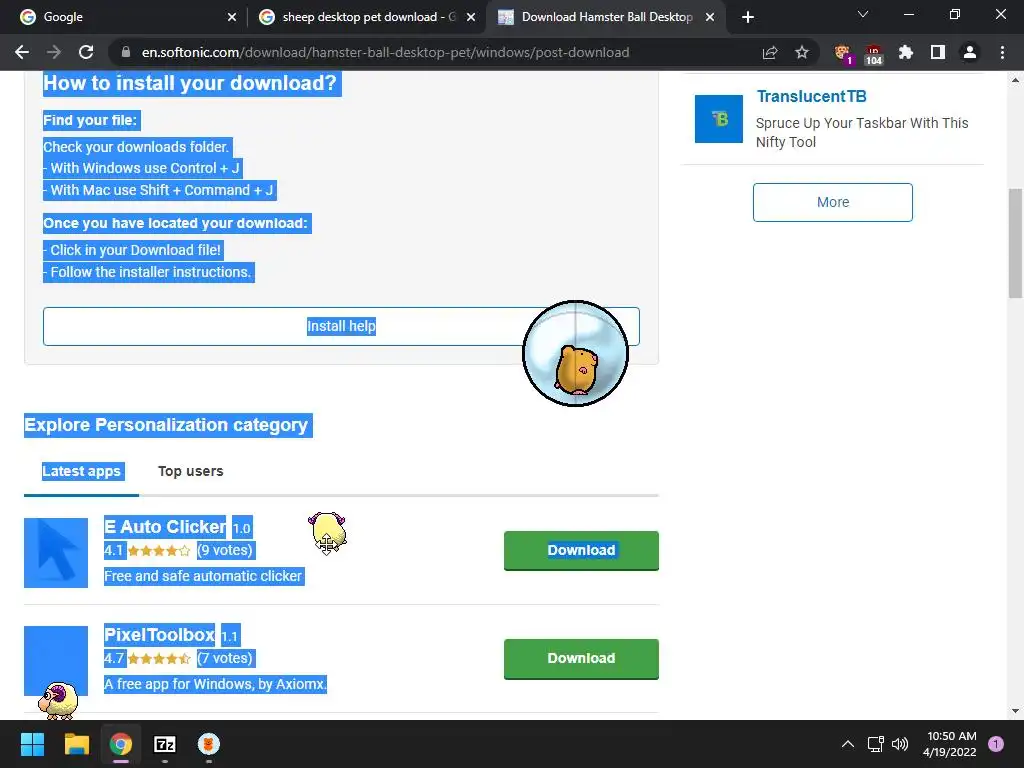
Task: Open the volume tray icon
Action: [900, 744]
